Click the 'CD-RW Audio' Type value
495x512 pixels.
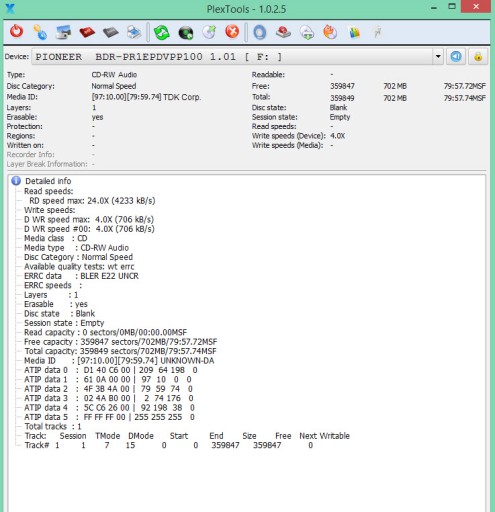tap(114, 75)
